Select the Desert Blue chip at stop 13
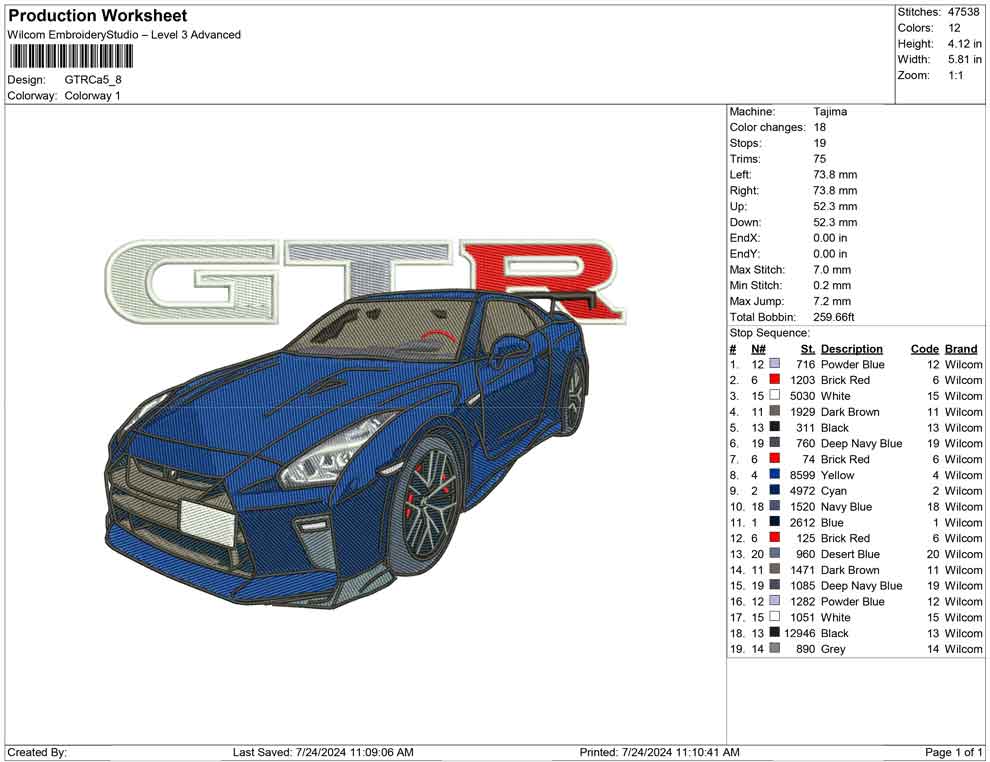 click(775, 554)
